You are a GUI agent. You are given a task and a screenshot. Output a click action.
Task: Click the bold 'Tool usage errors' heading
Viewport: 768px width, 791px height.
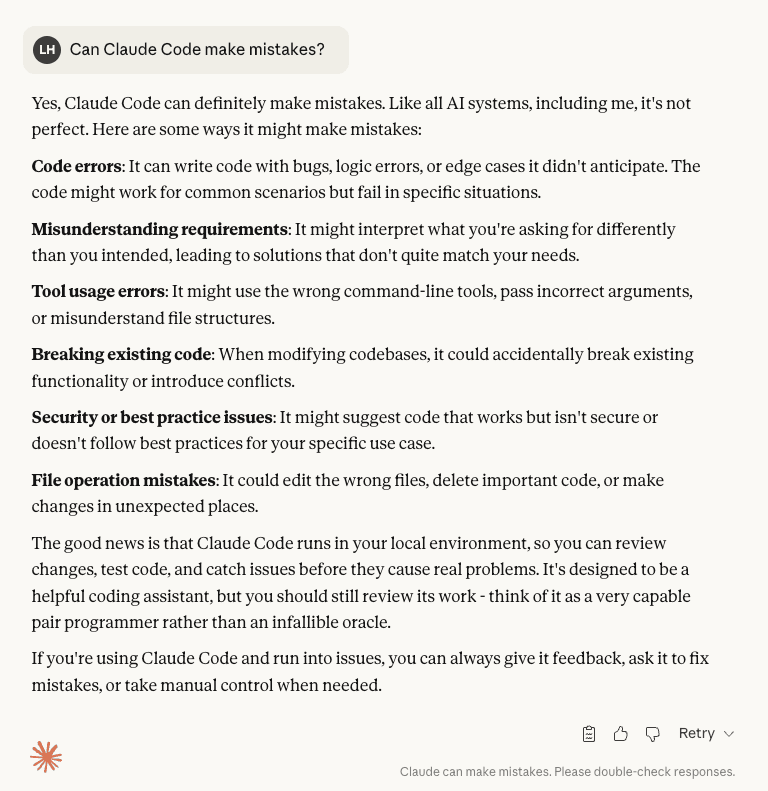(98, 292)
